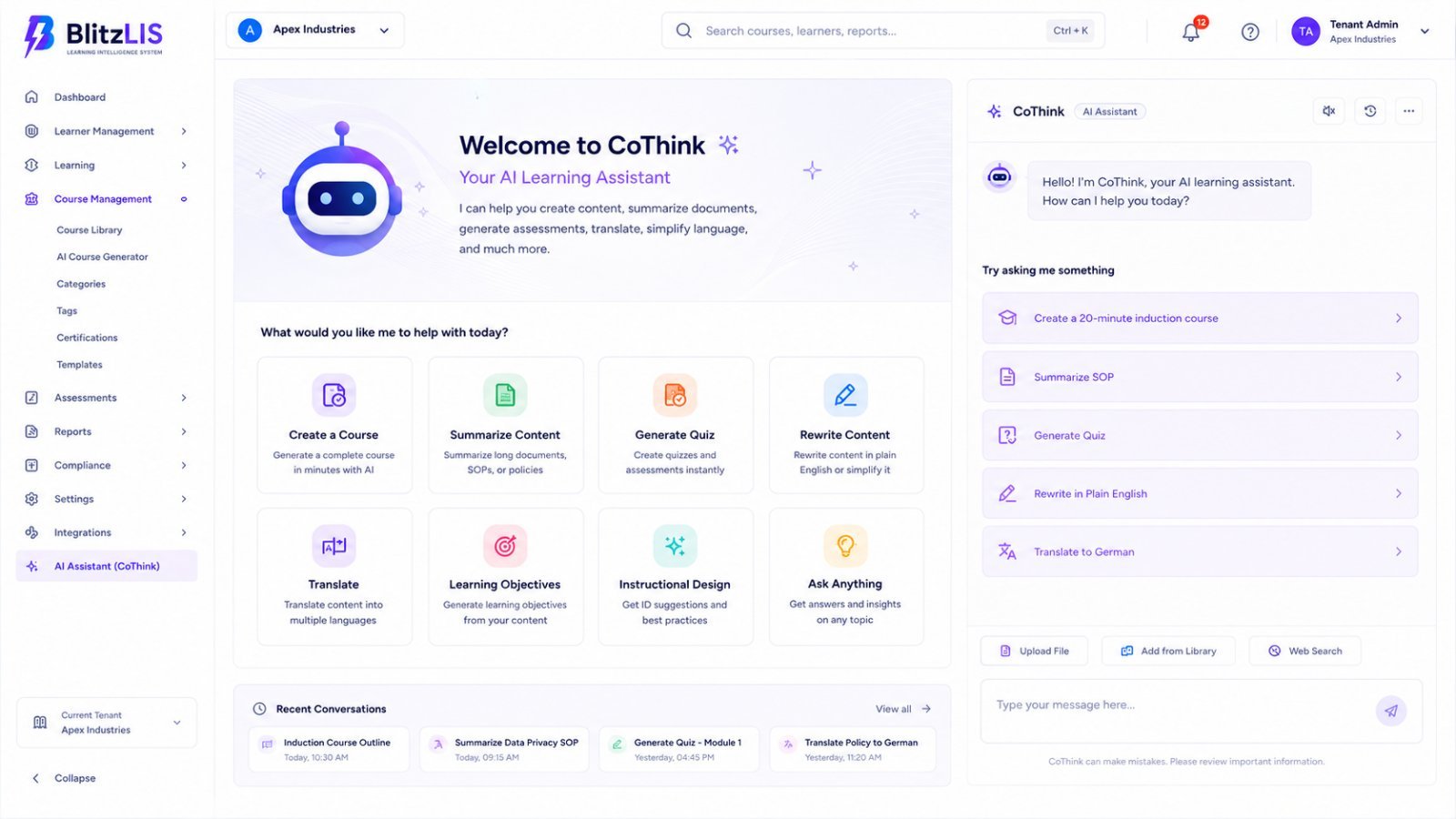Expand the Compliance chevron

[x=184, y=465]
